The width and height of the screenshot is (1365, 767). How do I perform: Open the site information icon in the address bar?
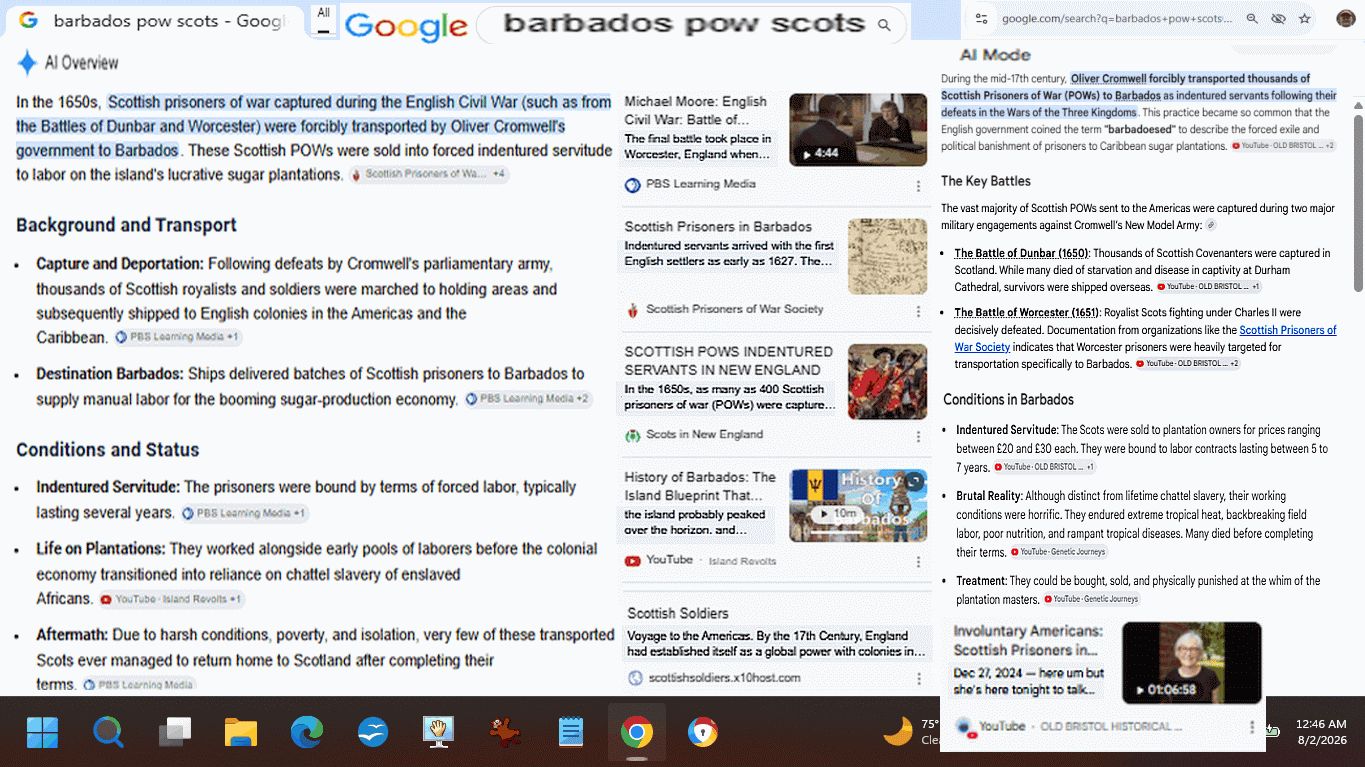pos(981,19)
